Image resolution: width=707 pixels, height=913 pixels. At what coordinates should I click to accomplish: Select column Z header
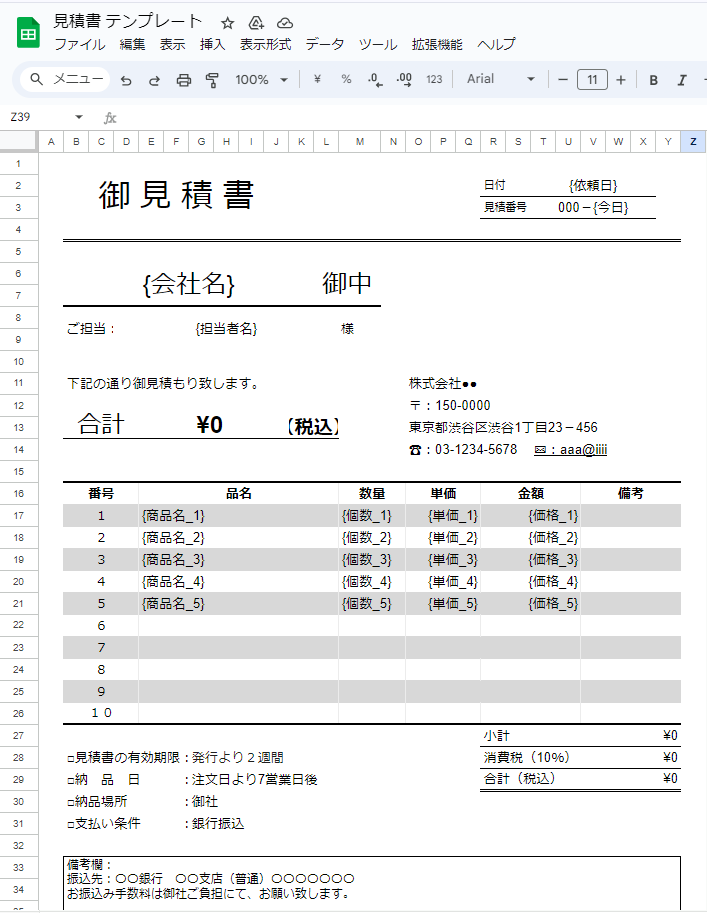pos(693,141)
